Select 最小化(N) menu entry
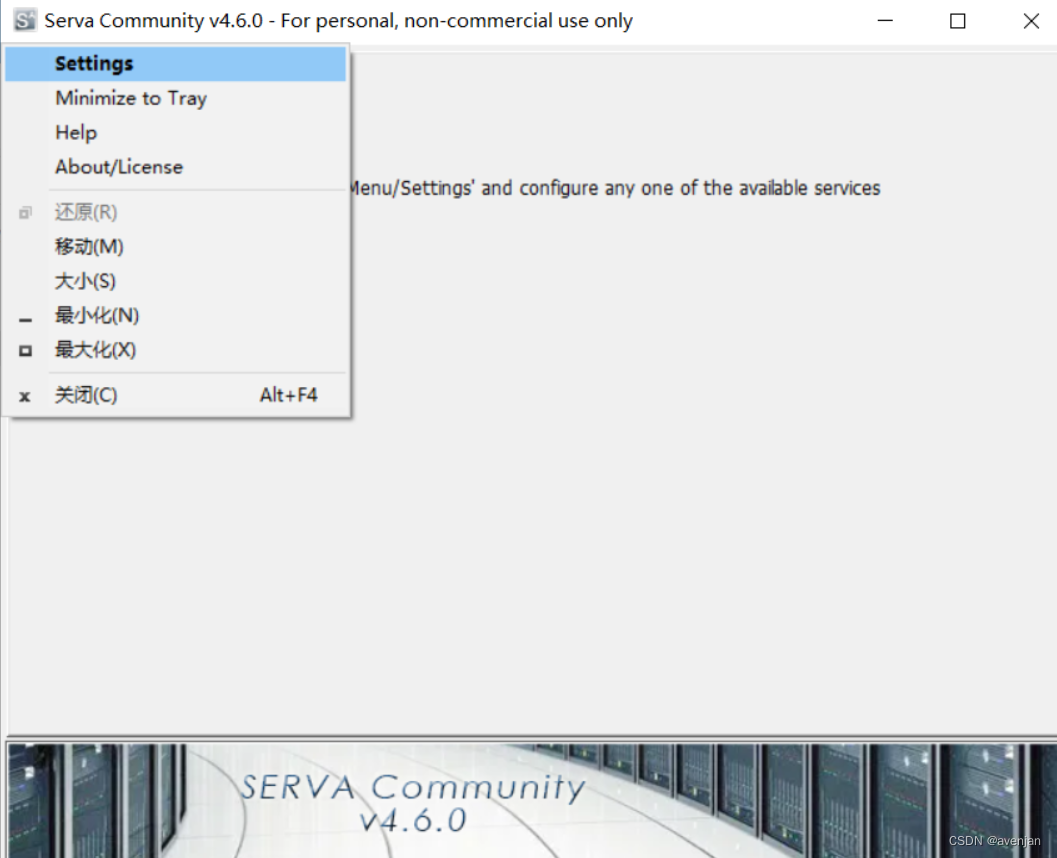 click(x=175, y=315)
